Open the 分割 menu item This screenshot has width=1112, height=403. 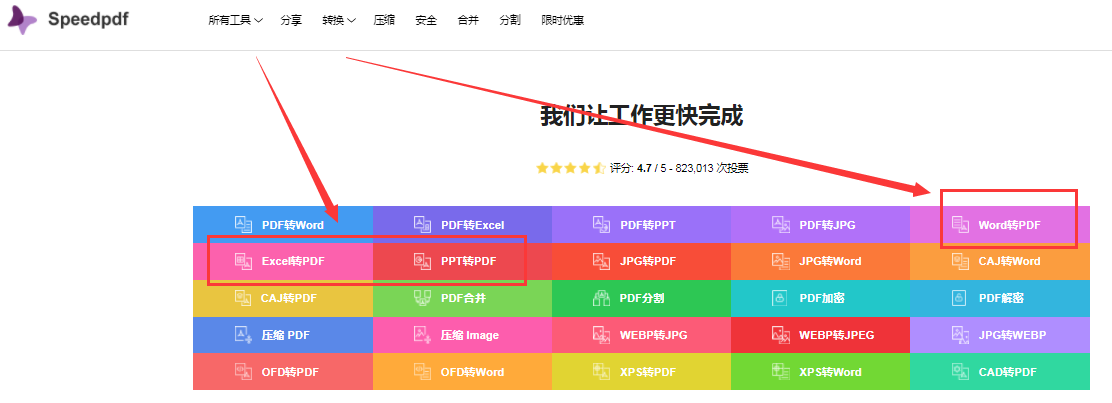click(x=510, y=21)
